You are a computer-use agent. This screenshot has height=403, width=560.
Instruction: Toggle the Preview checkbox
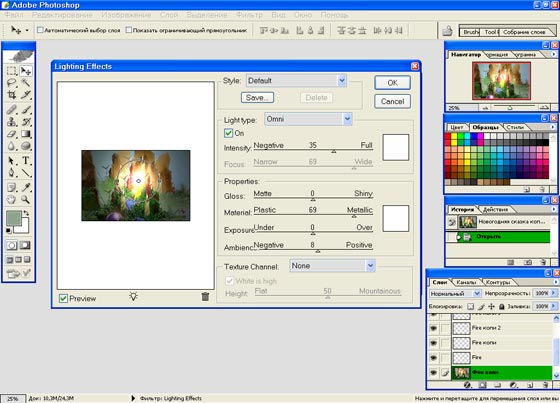(x=63, y=298)
